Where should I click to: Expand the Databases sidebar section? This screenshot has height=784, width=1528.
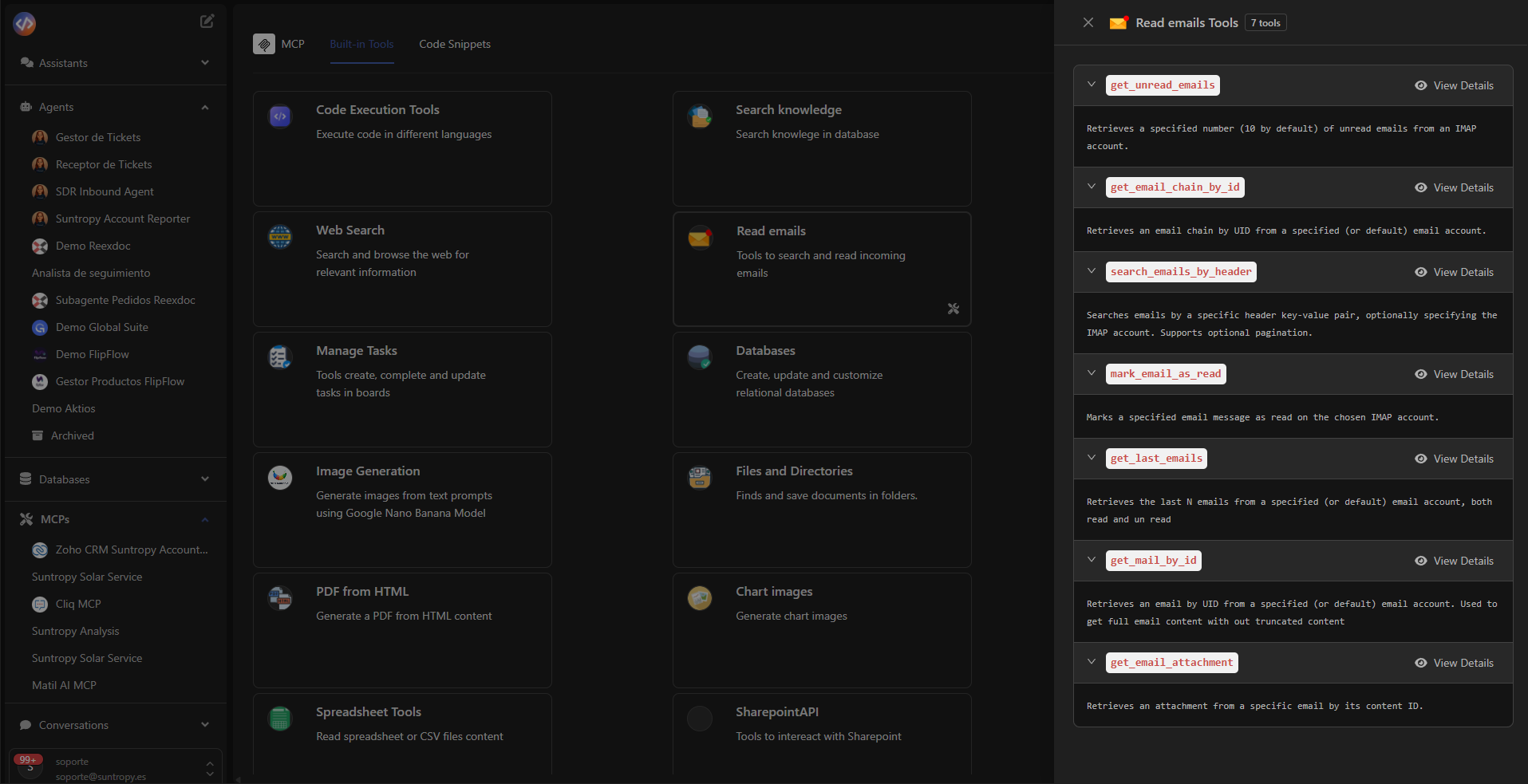point(205,479)
